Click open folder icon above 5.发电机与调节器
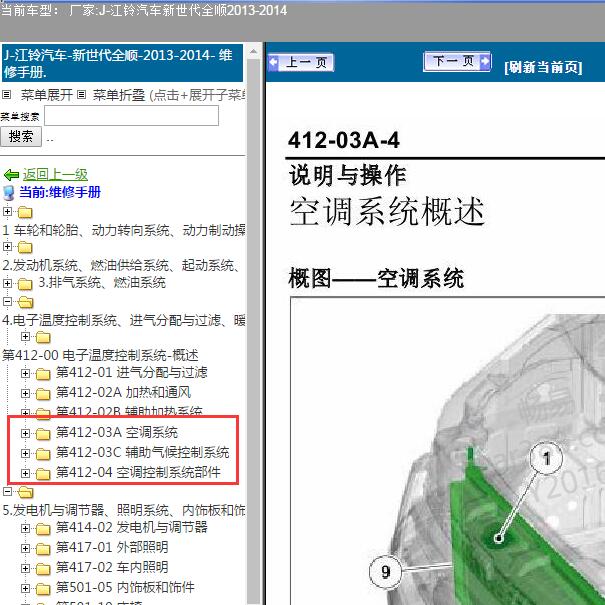605x605 pixels. tap(25, 492)
